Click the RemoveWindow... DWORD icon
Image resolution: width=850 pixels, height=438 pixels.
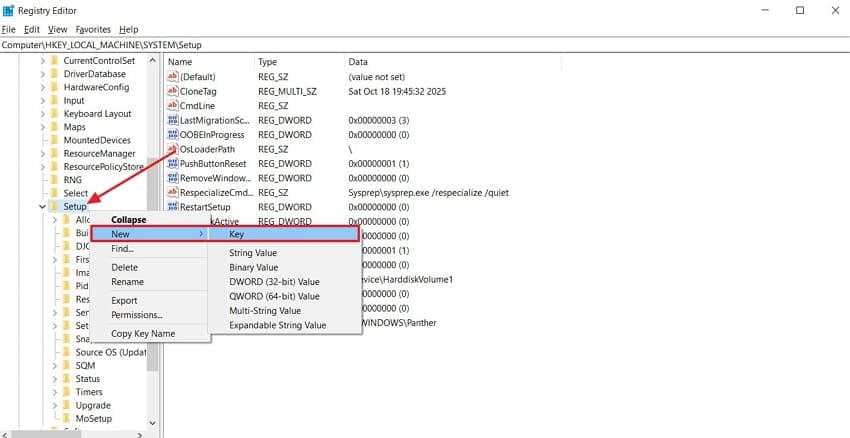(x=173, y=178)
